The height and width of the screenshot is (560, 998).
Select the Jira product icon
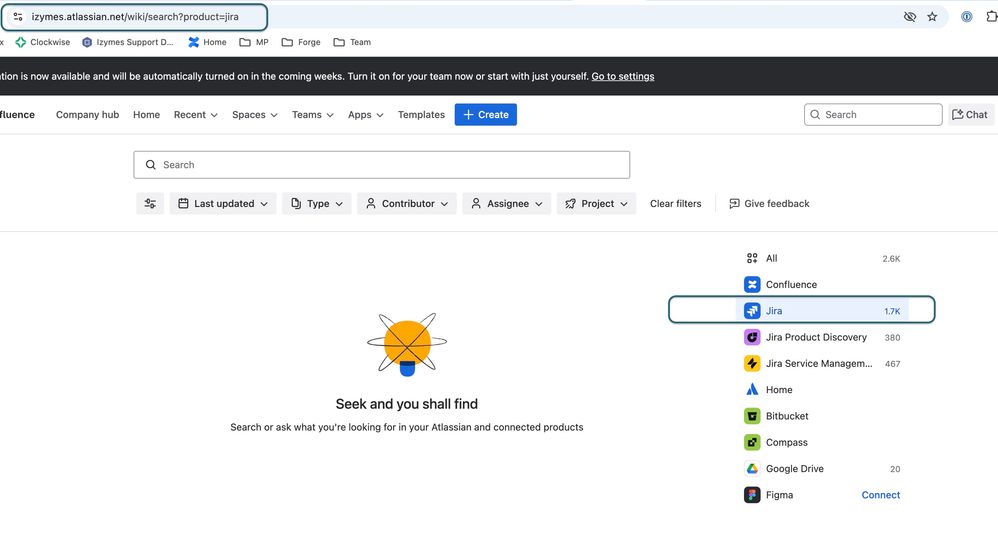[752, 311]
